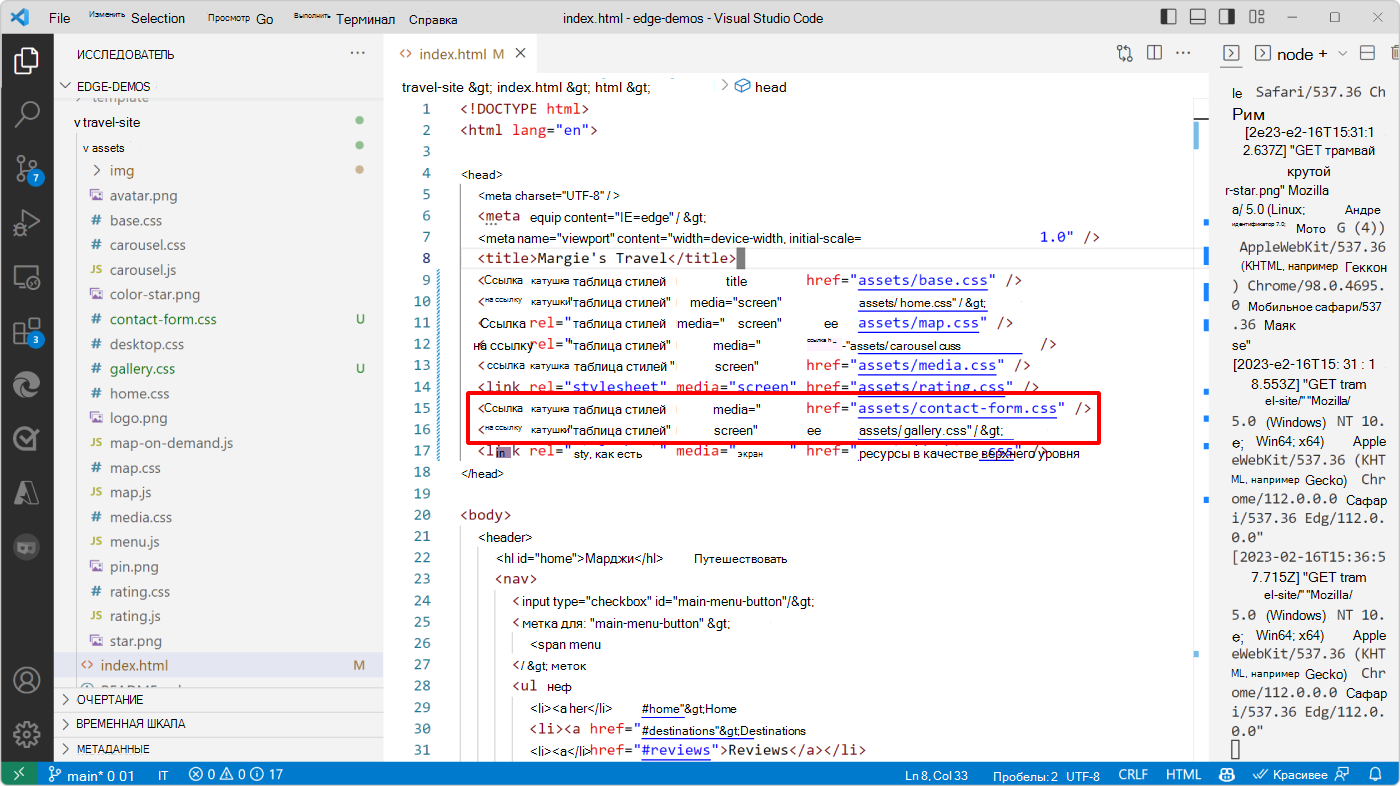1400x786 pixels.
Task: Select the index.html editor tab
Action: 452,53
